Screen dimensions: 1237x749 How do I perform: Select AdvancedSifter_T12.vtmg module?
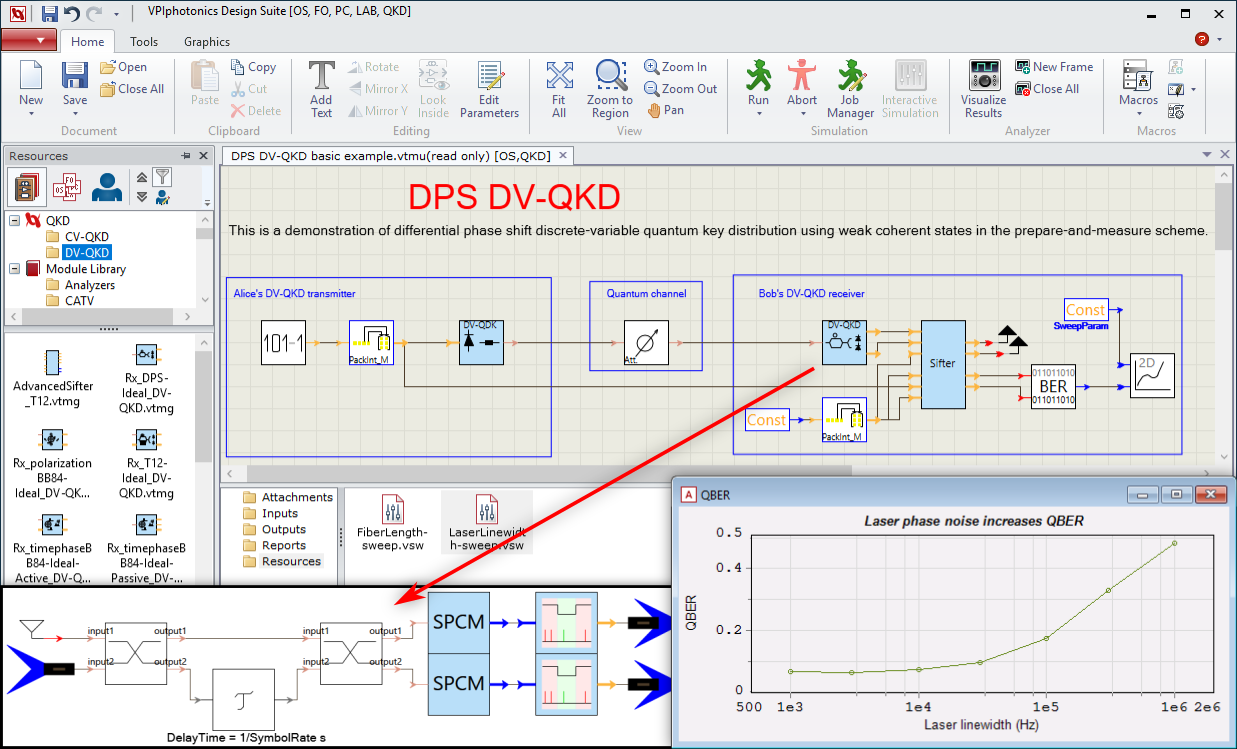point(53,379)
